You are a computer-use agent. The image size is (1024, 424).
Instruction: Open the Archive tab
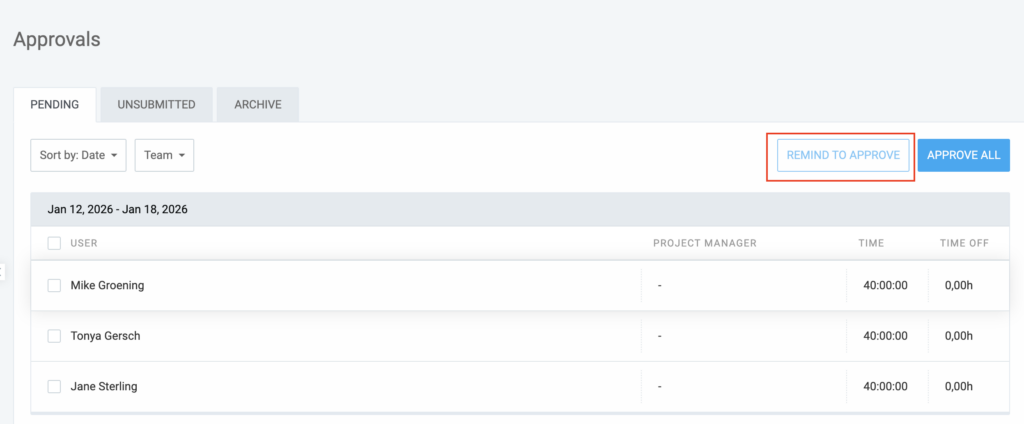[x=258, y=104]
